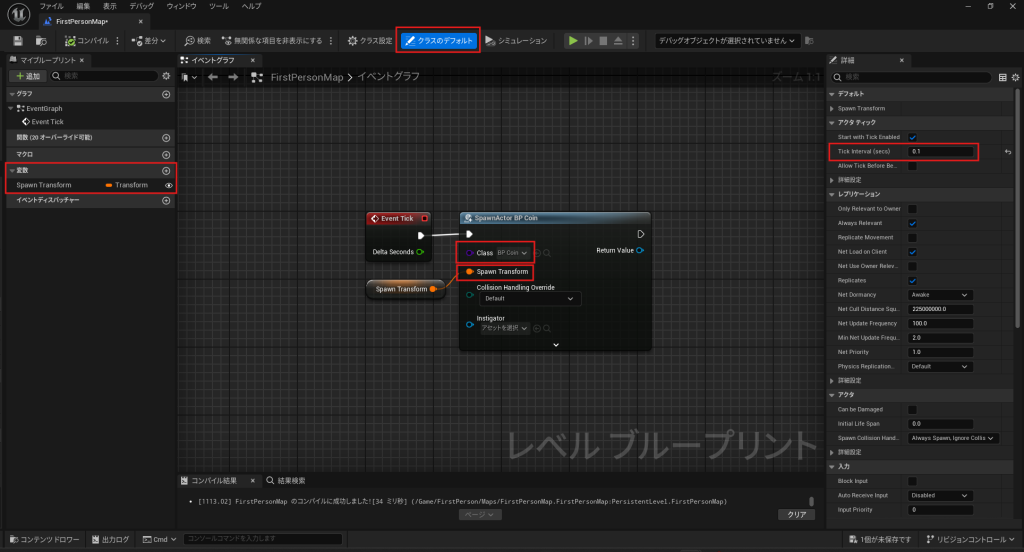Viewport: 1024px width, 552px height.
Task: Click the クラスのデフォルト button
Action: point(439,41)
